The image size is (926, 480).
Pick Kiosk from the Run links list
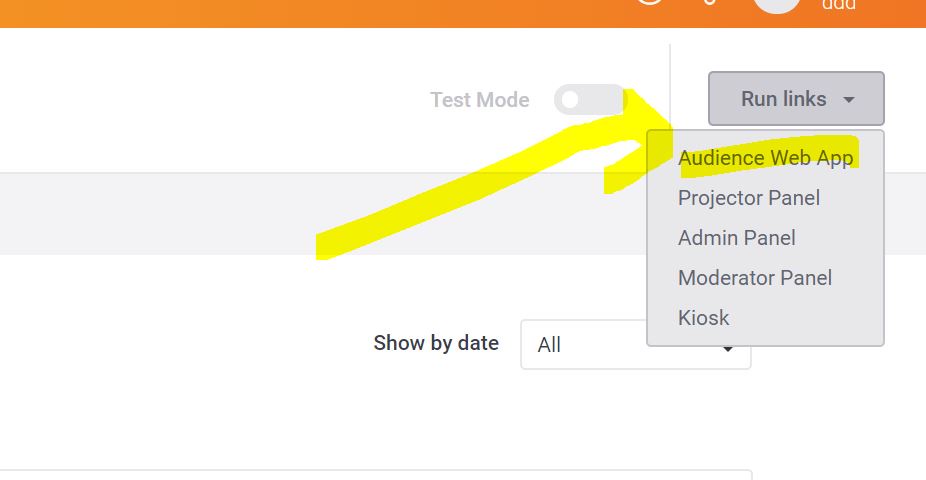pyautogui.click(x=703, y=318)
